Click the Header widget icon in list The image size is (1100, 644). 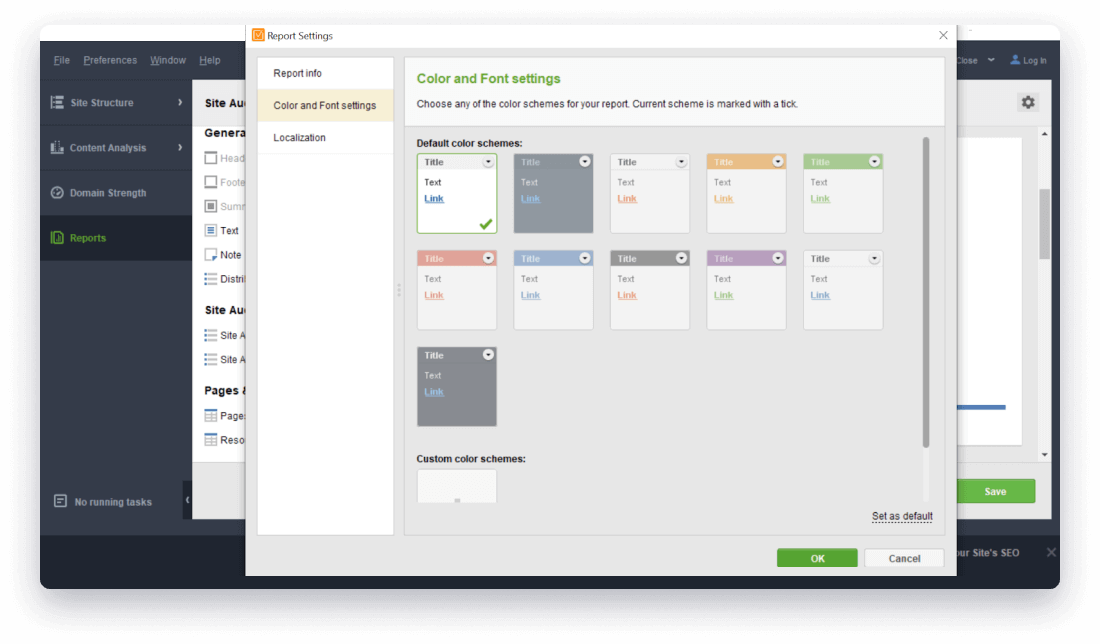tap(210, 158)
